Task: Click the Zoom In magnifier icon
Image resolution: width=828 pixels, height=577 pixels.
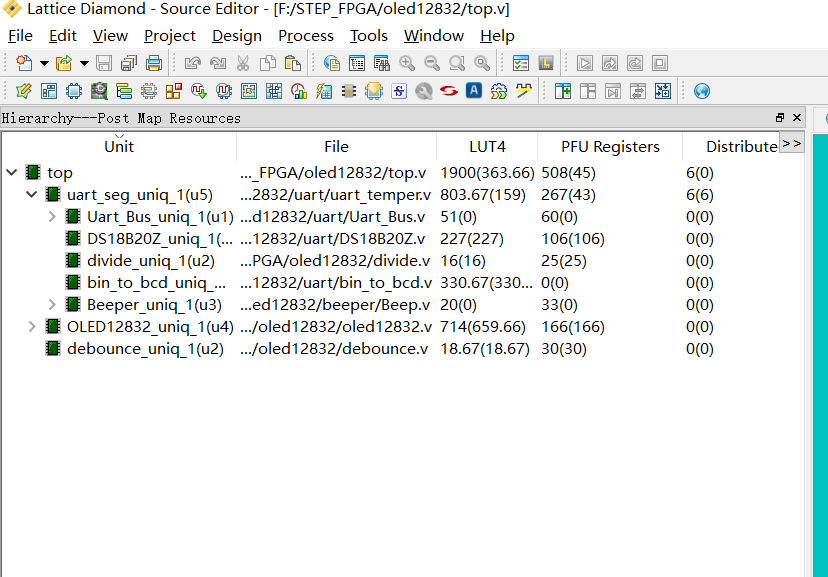Action: [407, 63]
